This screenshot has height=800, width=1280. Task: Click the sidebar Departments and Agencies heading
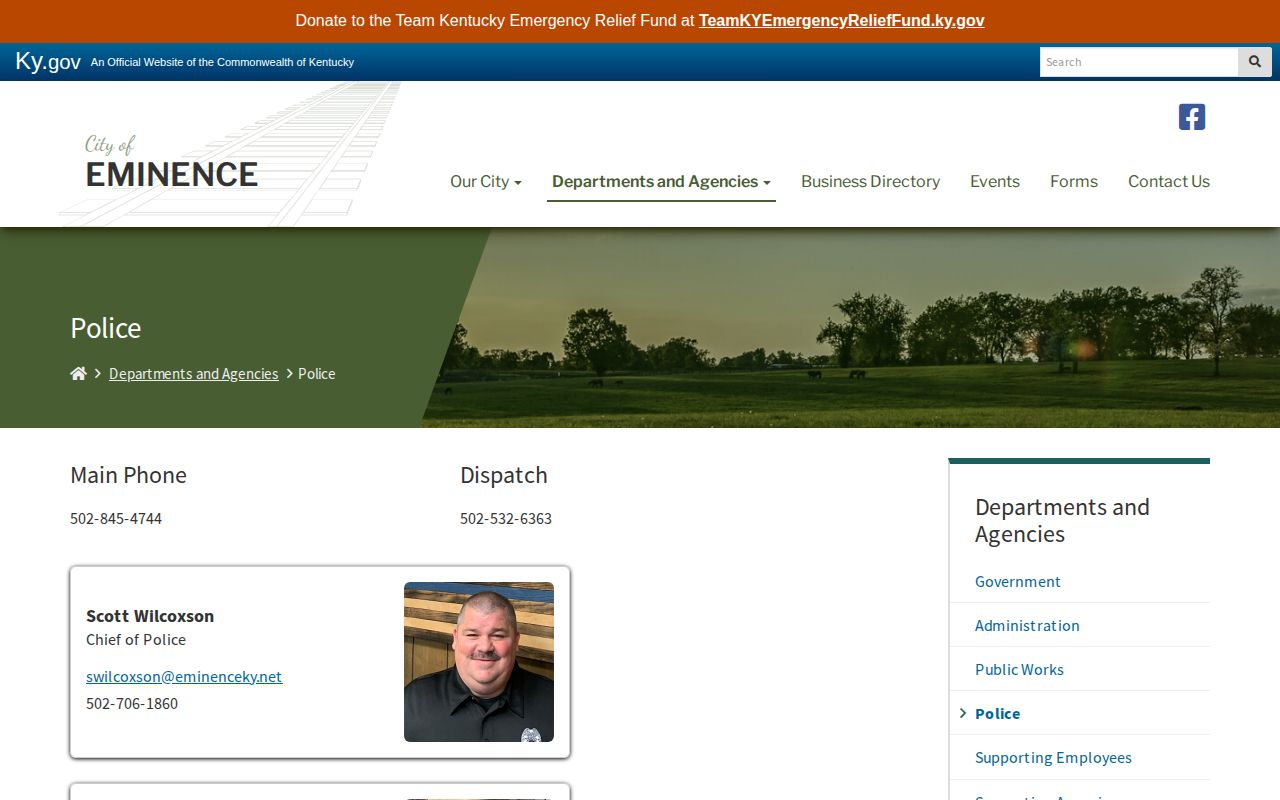(x=1062, y=520)
